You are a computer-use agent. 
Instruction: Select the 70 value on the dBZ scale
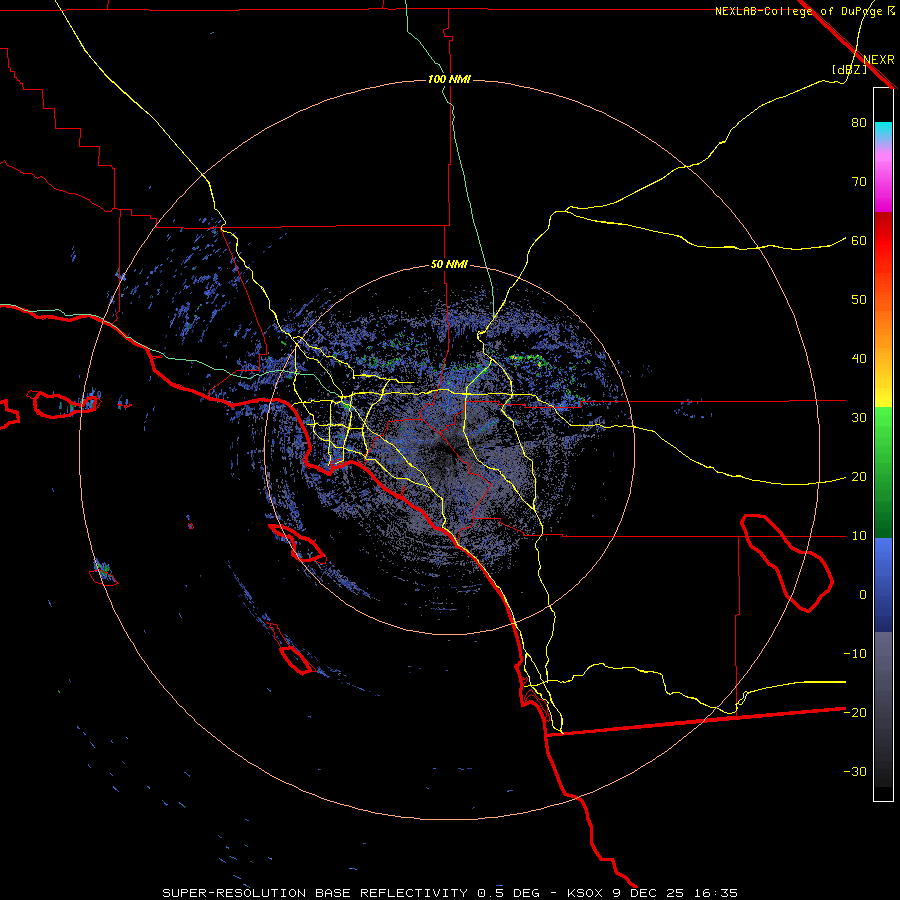[x=859, y=182]
